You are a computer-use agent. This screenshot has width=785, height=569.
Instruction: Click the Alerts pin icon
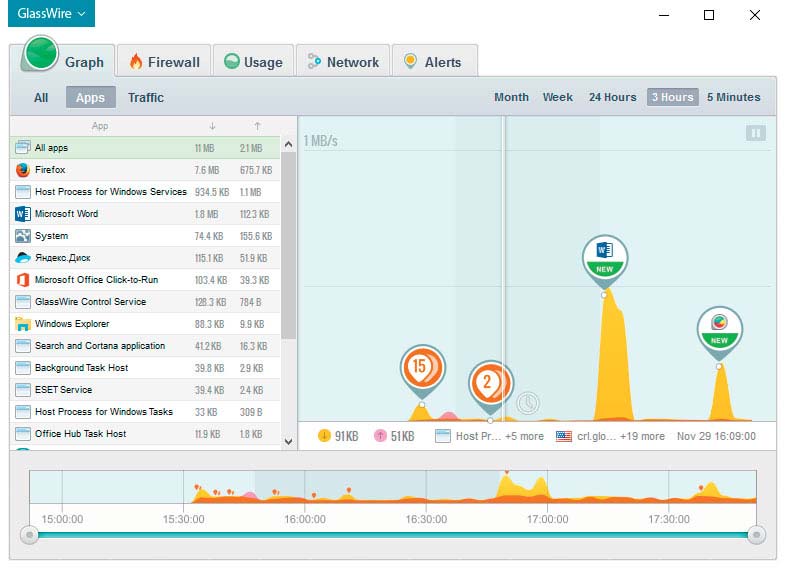click(411, 61)
